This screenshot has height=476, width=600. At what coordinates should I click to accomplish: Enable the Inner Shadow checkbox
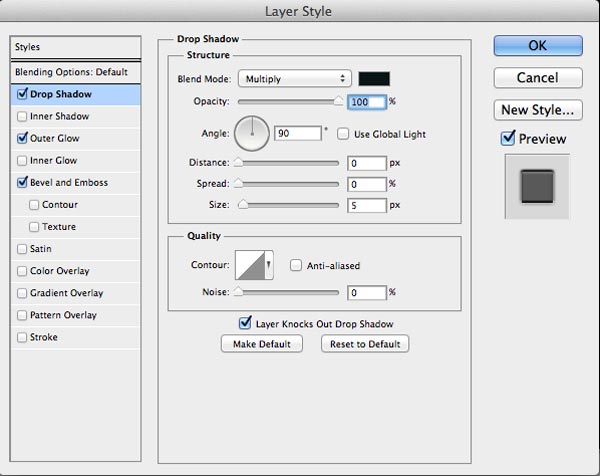click(x=23, y=116)
